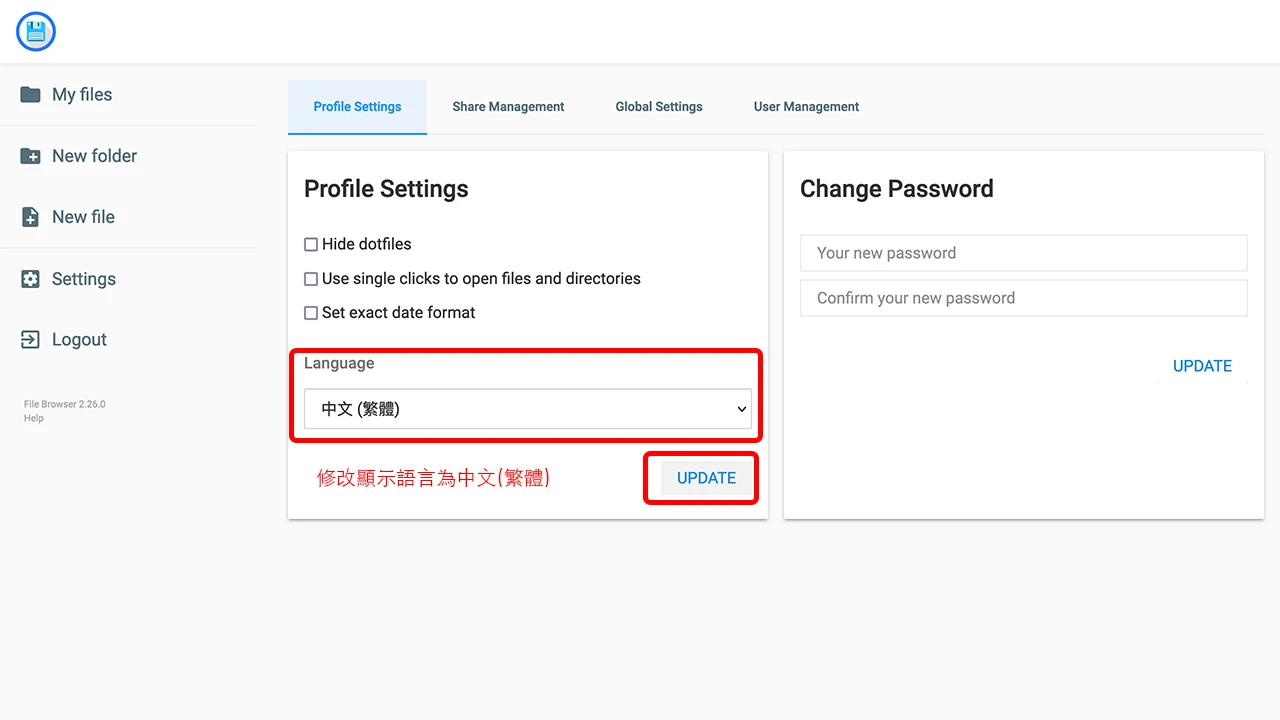
Task: Click the chevron on the language selector
Action: click(741, 409)
